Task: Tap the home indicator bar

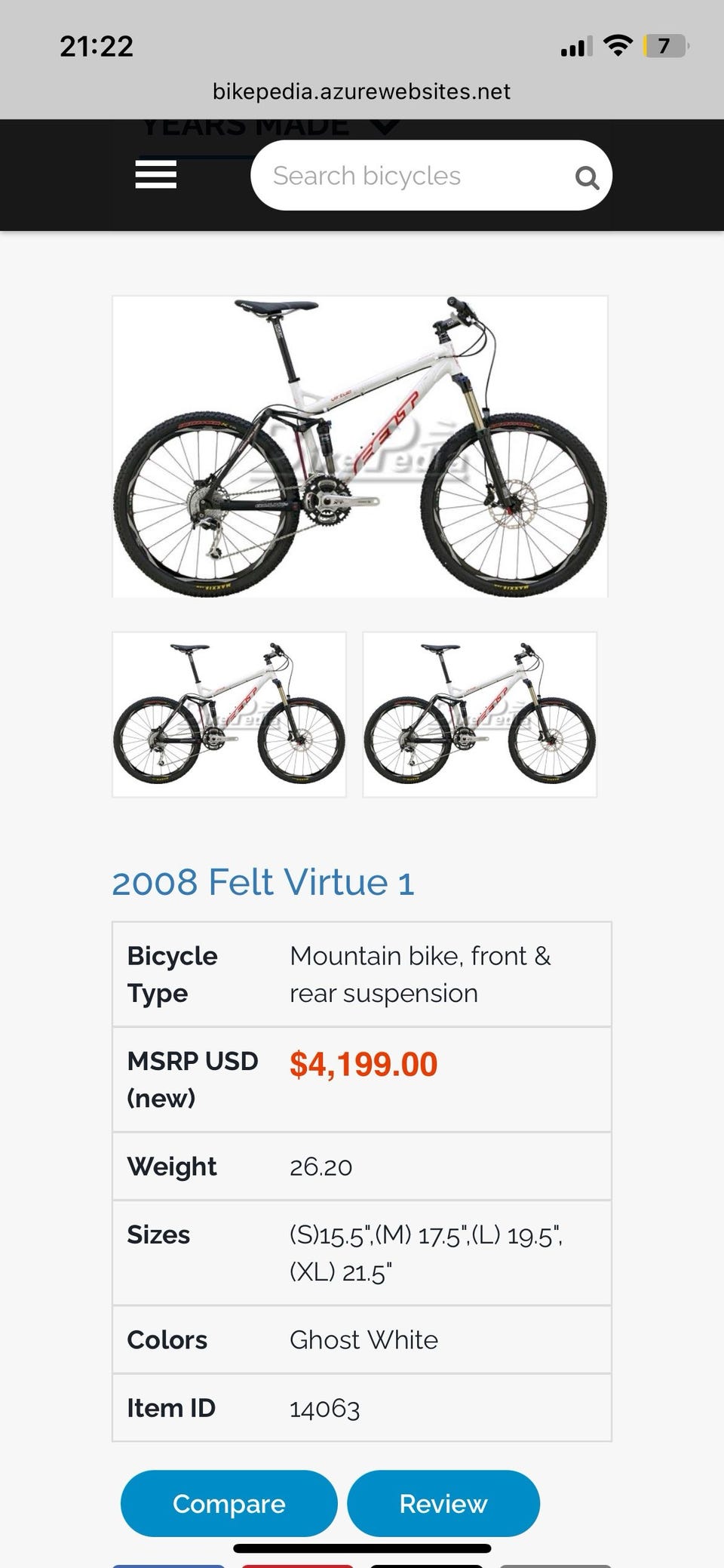Action: (362, 1549)
